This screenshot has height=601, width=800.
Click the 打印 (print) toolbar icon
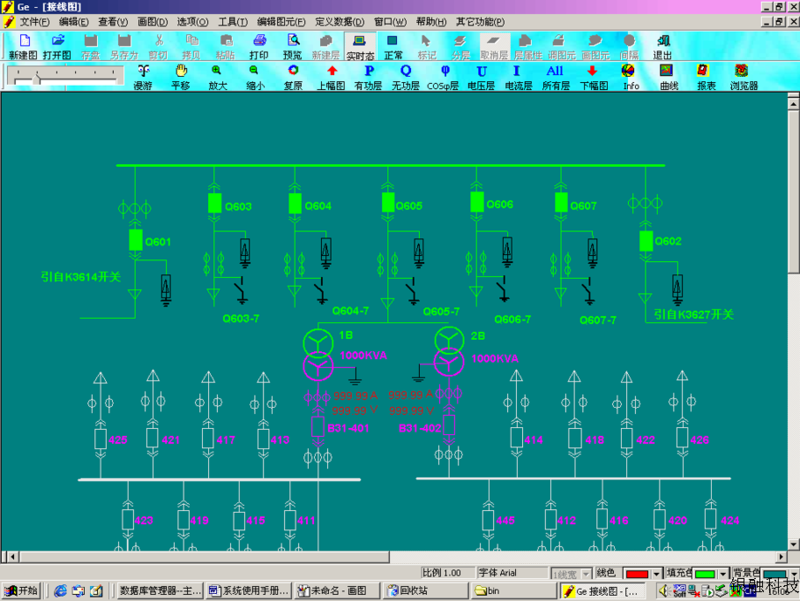258,47
